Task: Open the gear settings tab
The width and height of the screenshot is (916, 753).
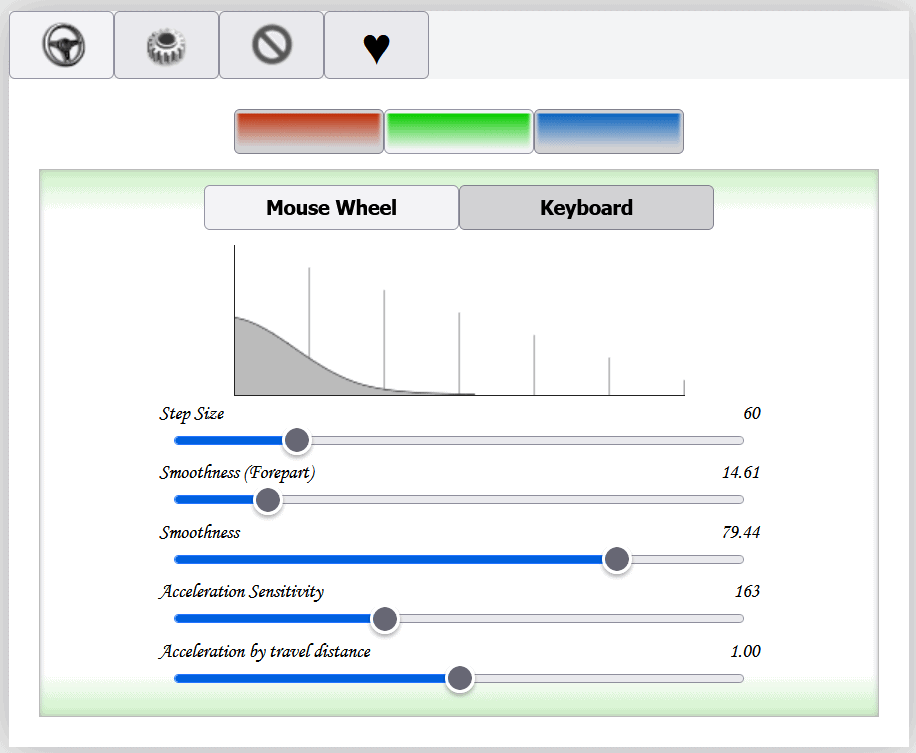Action: pos(166,46)
